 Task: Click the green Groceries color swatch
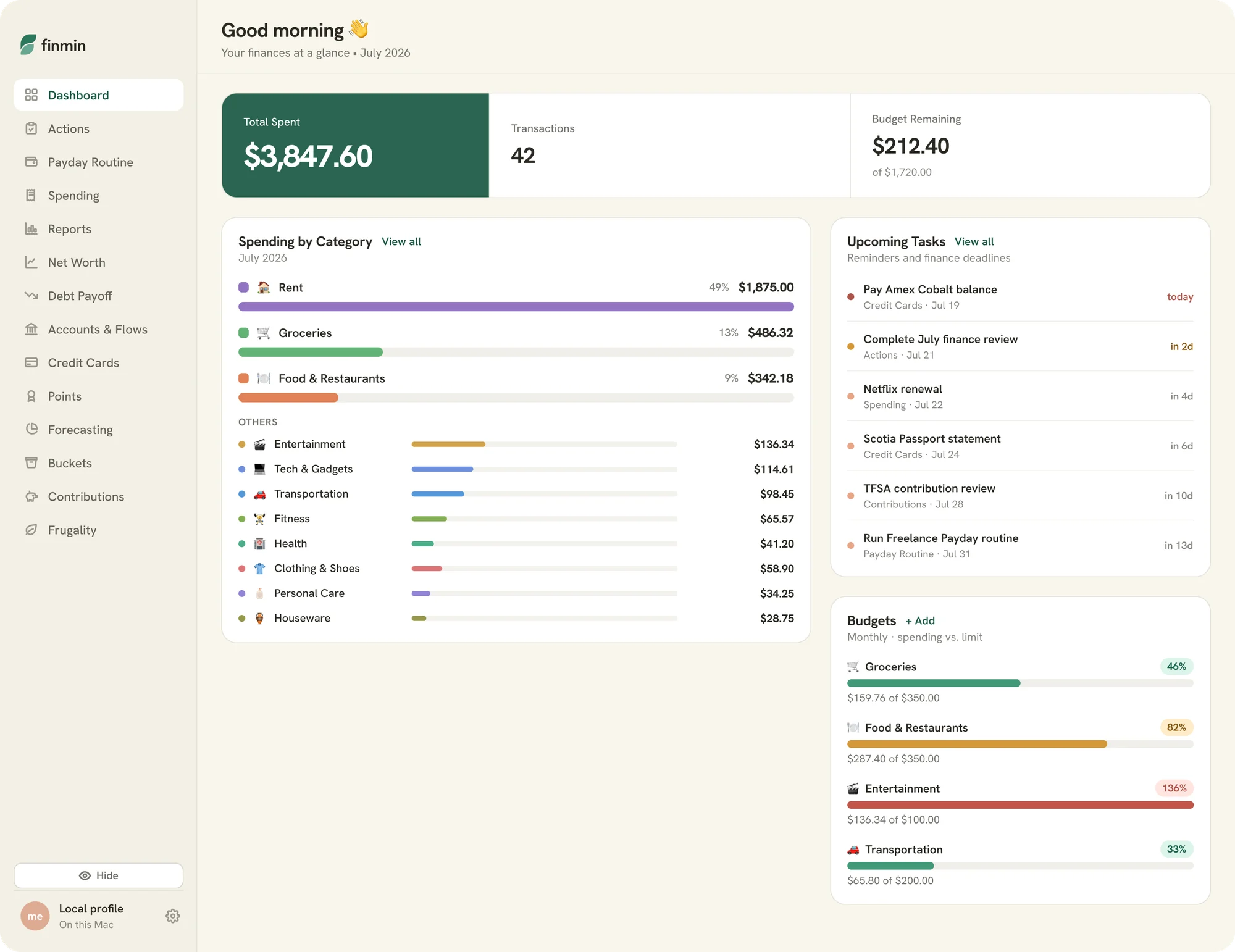tap(244, 333)
